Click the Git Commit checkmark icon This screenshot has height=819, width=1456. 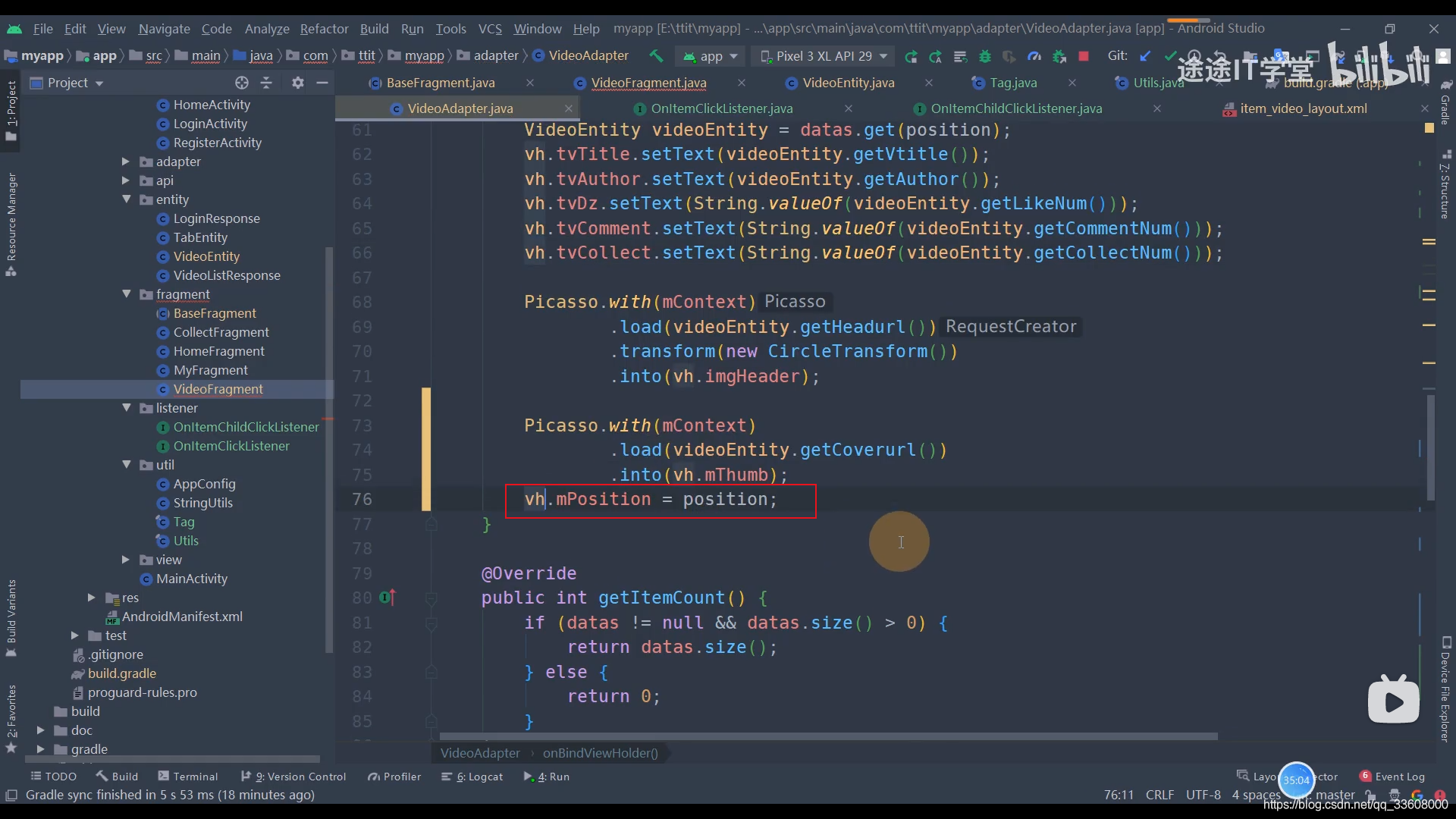[x=1170, y=56]
